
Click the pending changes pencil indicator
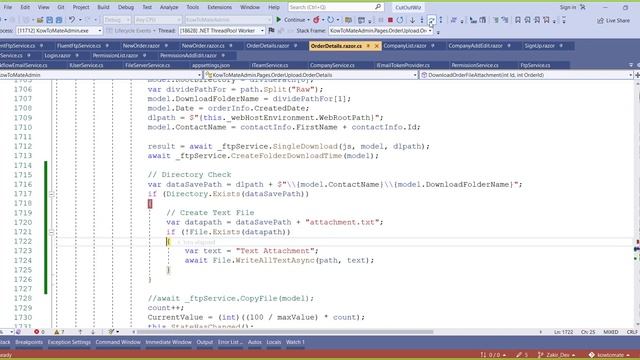(x=522, y=355)
